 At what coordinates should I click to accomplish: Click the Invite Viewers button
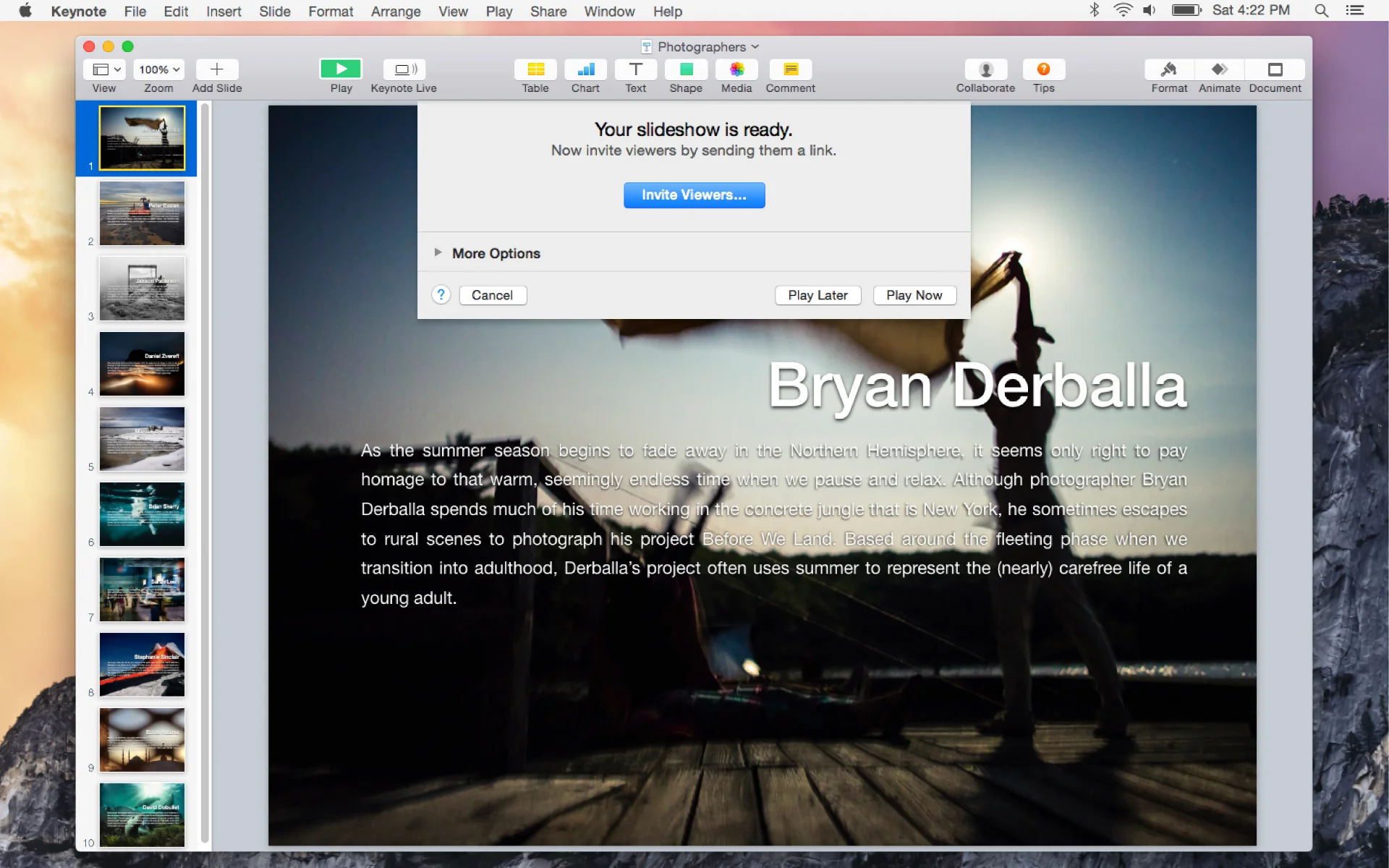(x=694, y=195)
